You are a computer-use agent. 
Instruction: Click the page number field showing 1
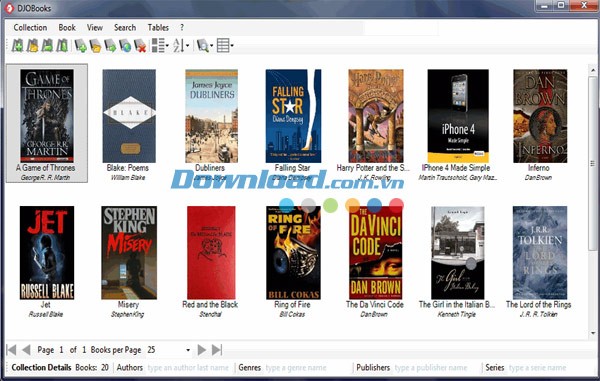click(x=61, y=350)
